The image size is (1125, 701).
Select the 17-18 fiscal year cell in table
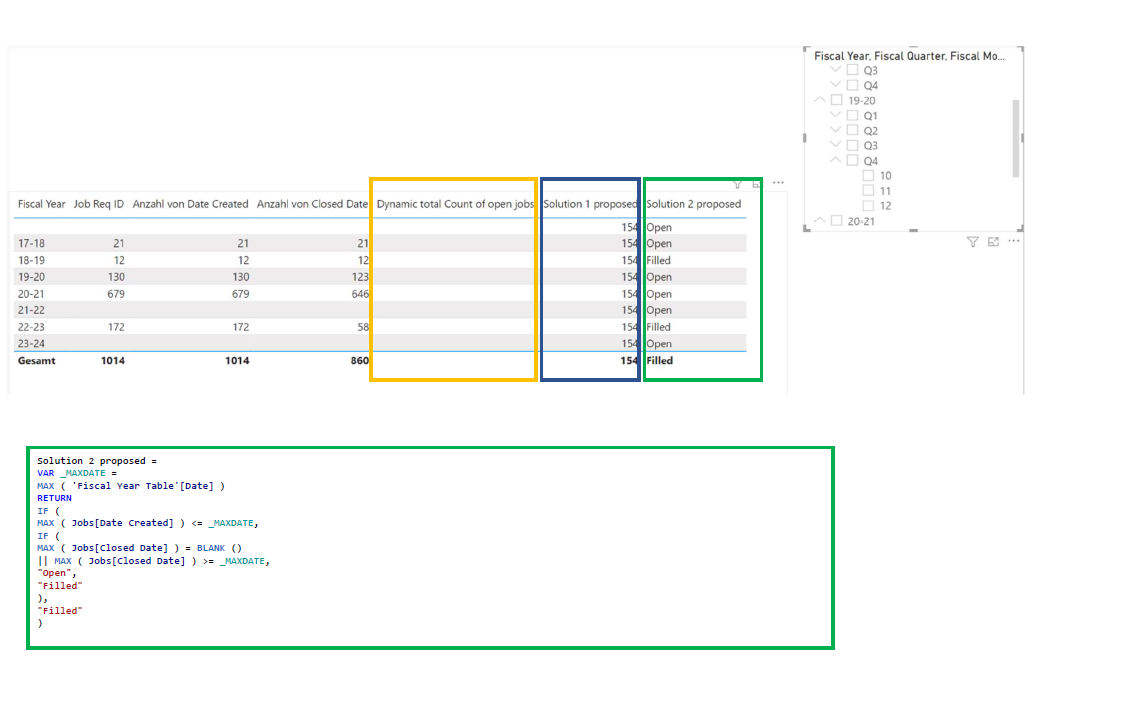click(31, 243)
